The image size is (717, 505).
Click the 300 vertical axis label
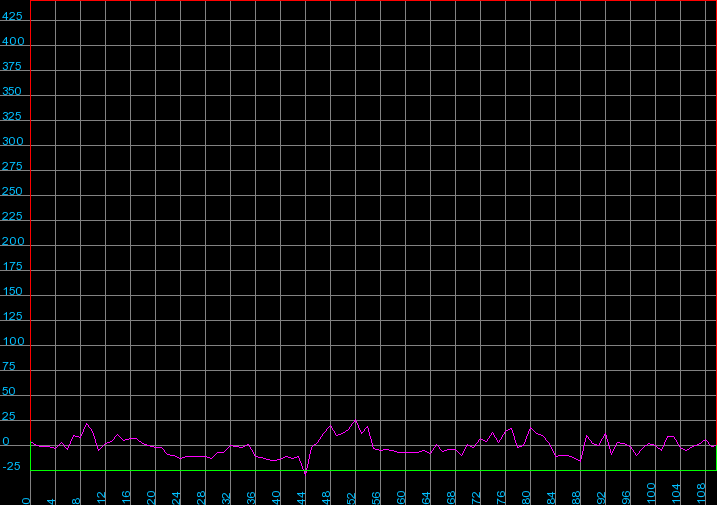click(x=12, y=141)
